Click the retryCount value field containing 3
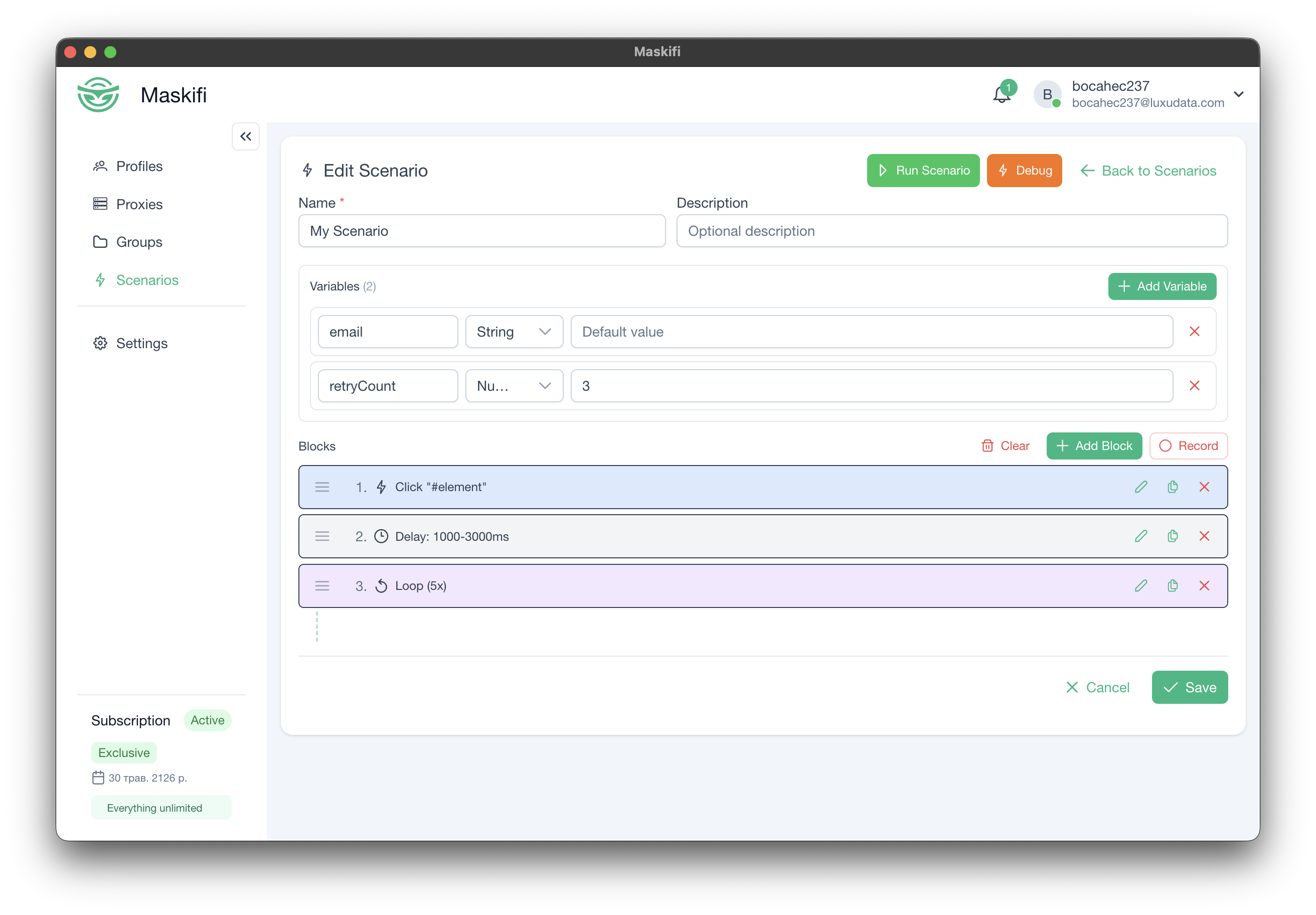The height and width of the screenshot is (915, 1316). click(x=872, y=386)
